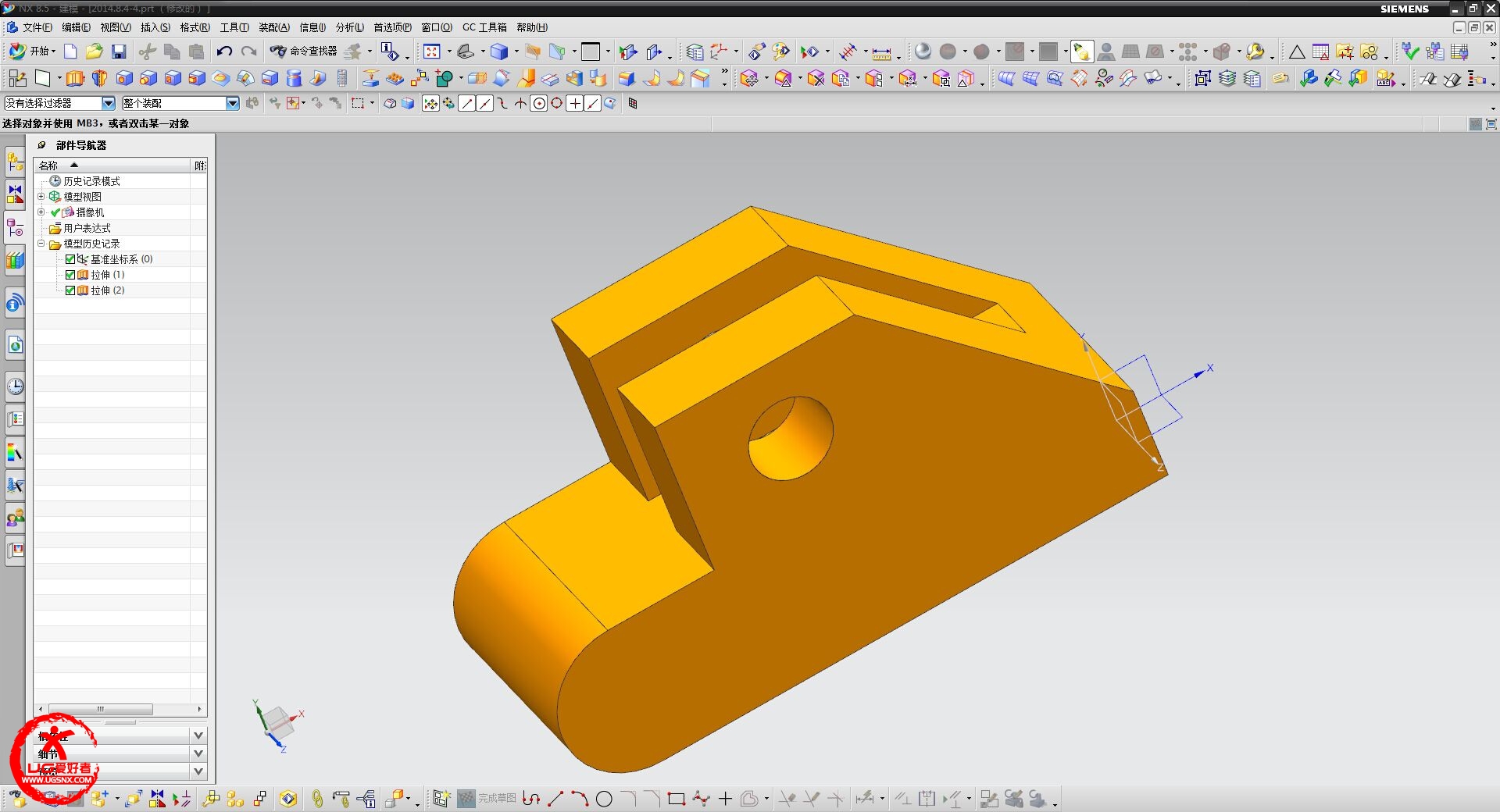Viewport: 1500px width, 812px height.
Task: Click the circle tool in sketch toolbar
Action: (x=604, y=799)
